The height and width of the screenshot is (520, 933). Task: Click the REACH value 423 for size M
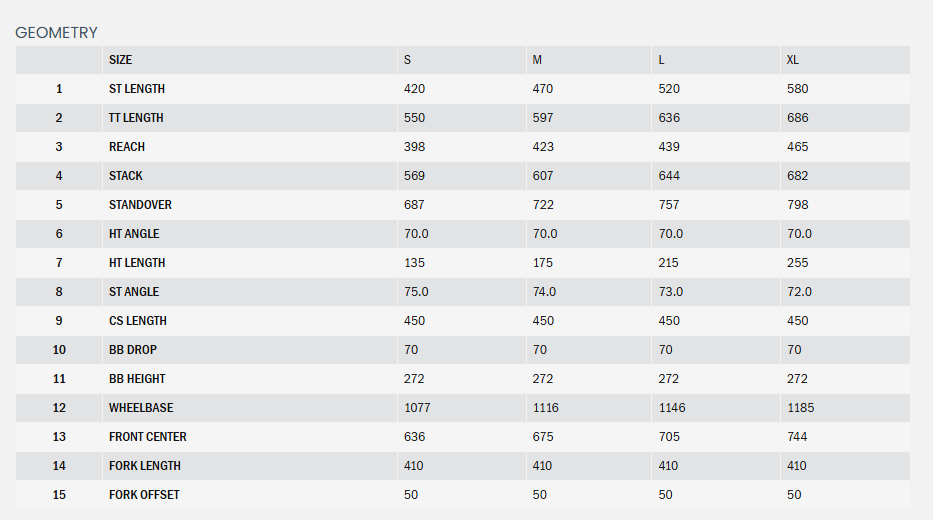[x=543, y=147]
